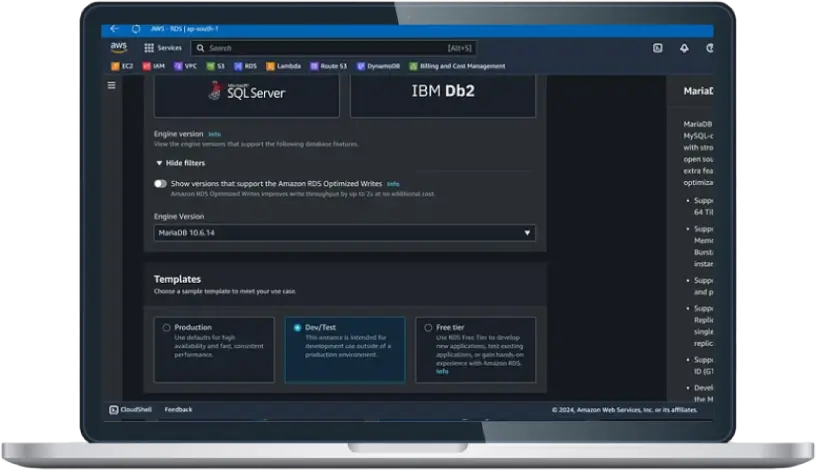Click the refresh icon beside the back arrow
This screenshot has width=816, height=470.
[x=136, y=29]
